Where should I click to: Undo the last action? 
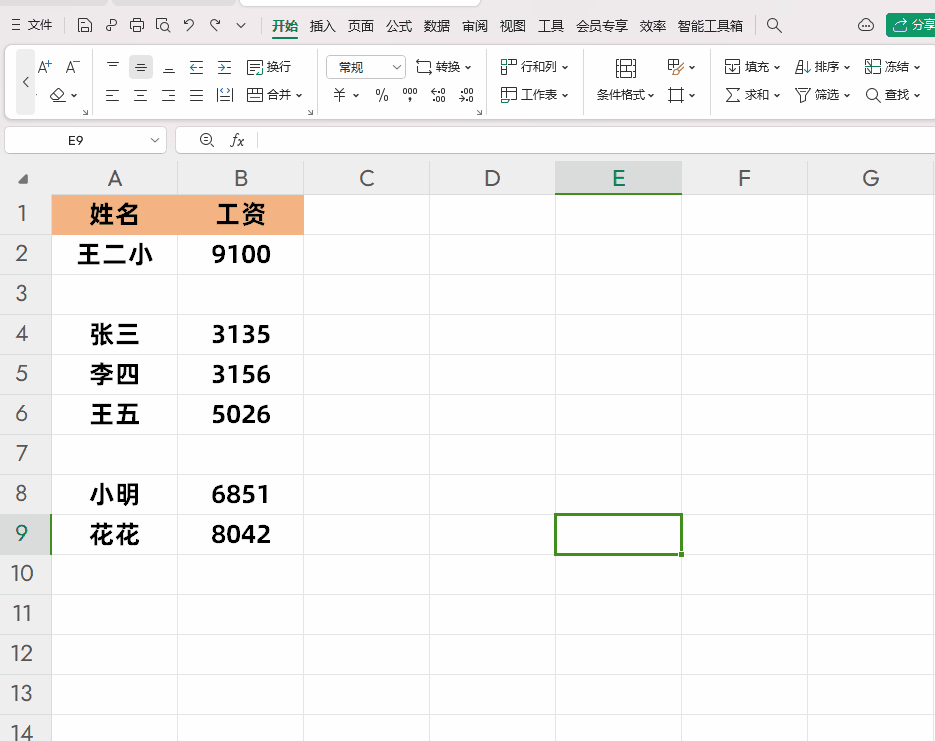[x=189, y=25]
